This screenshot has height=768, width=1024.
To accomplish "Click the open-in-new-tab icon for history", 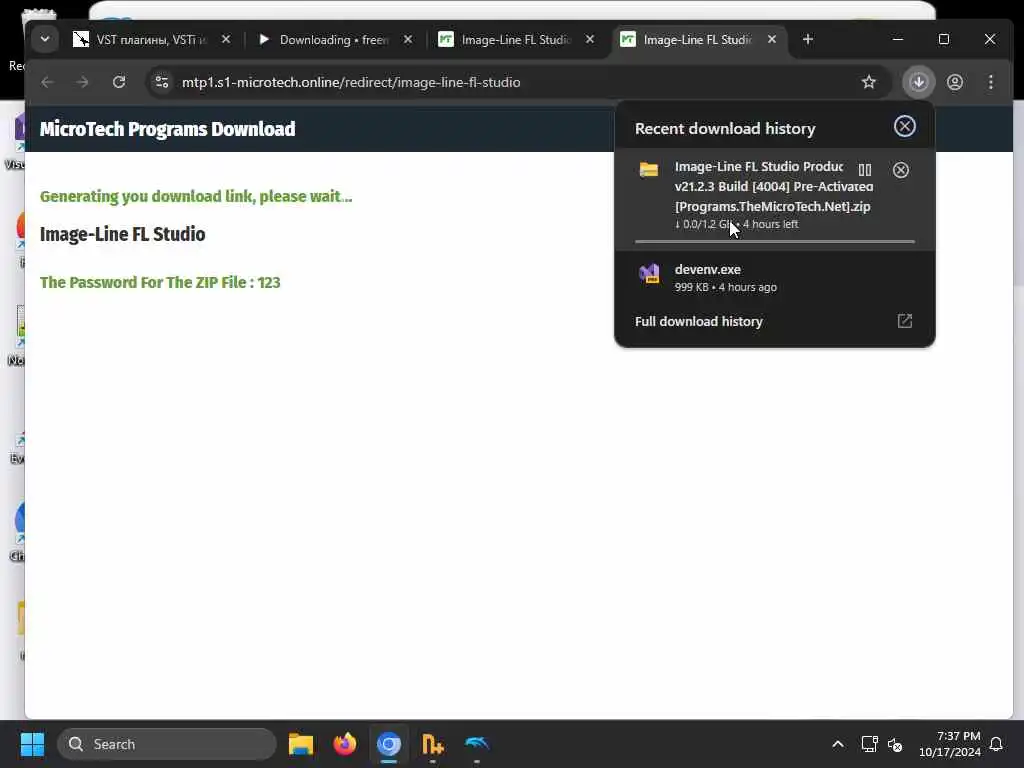I will (904, 321).
